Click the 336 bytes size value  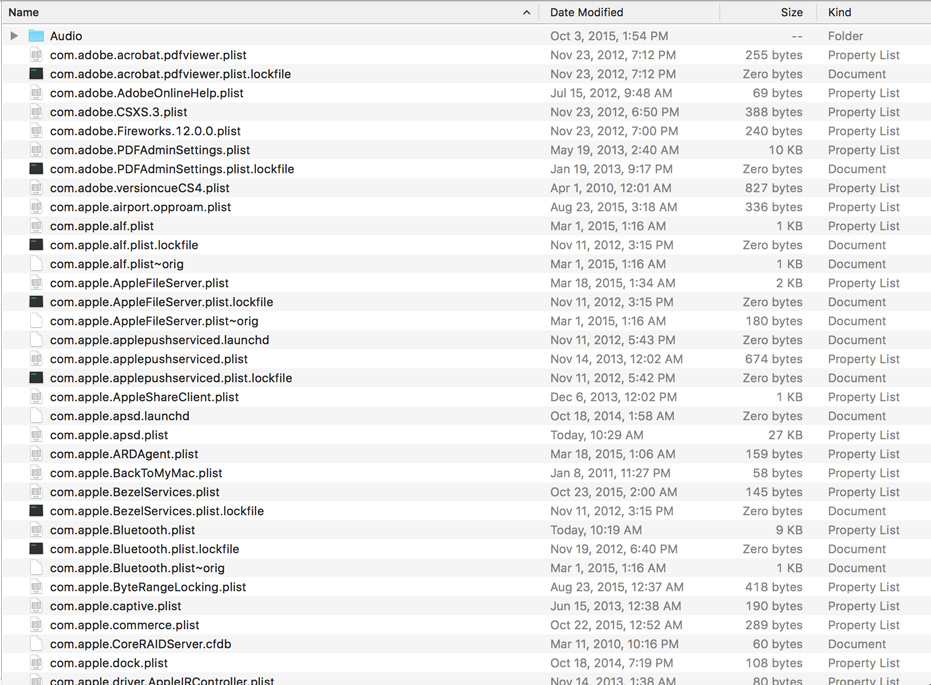coord(774,207)
